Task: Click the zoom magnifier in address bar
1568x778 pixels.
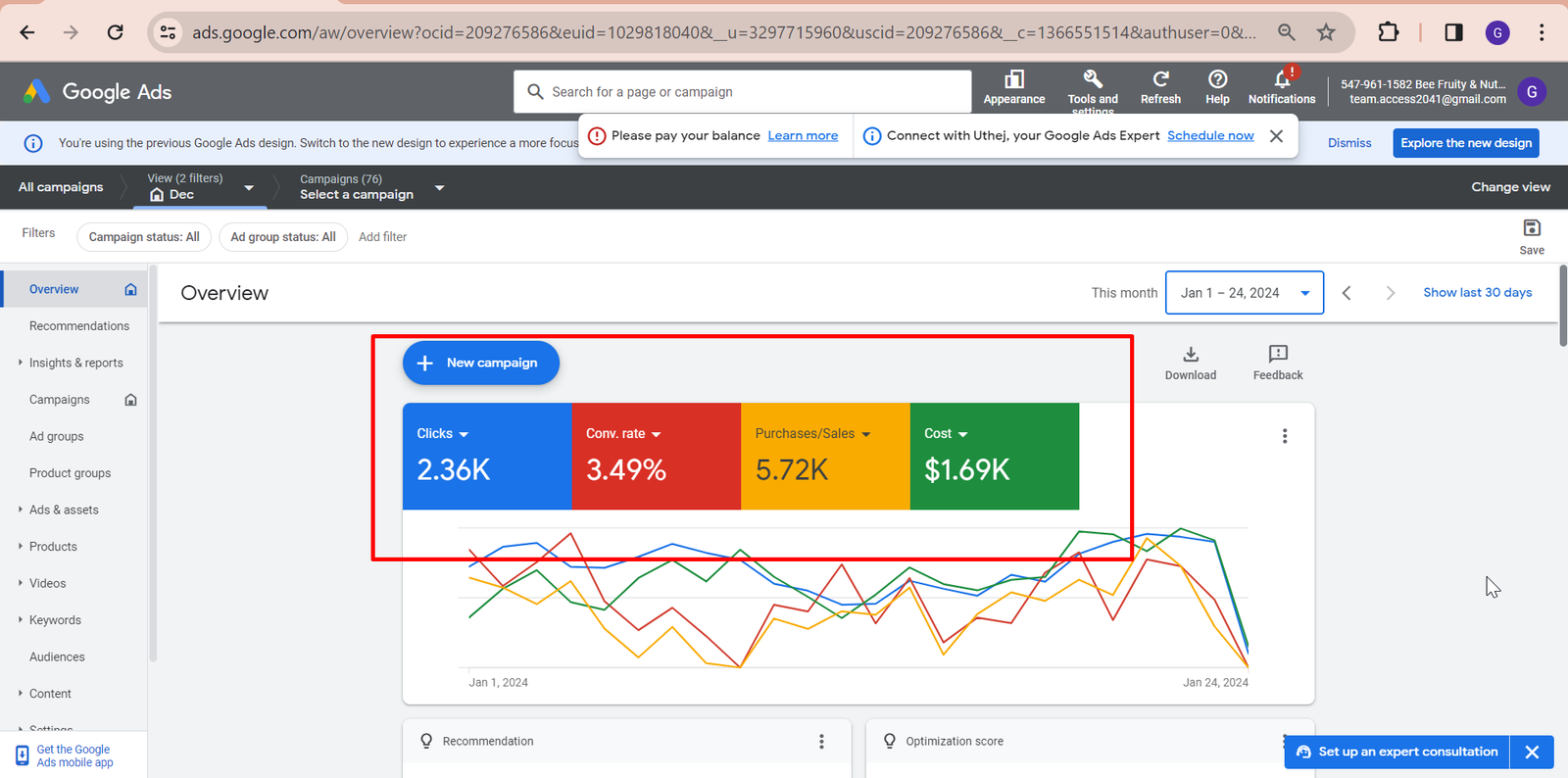Action: [1286, 32]
